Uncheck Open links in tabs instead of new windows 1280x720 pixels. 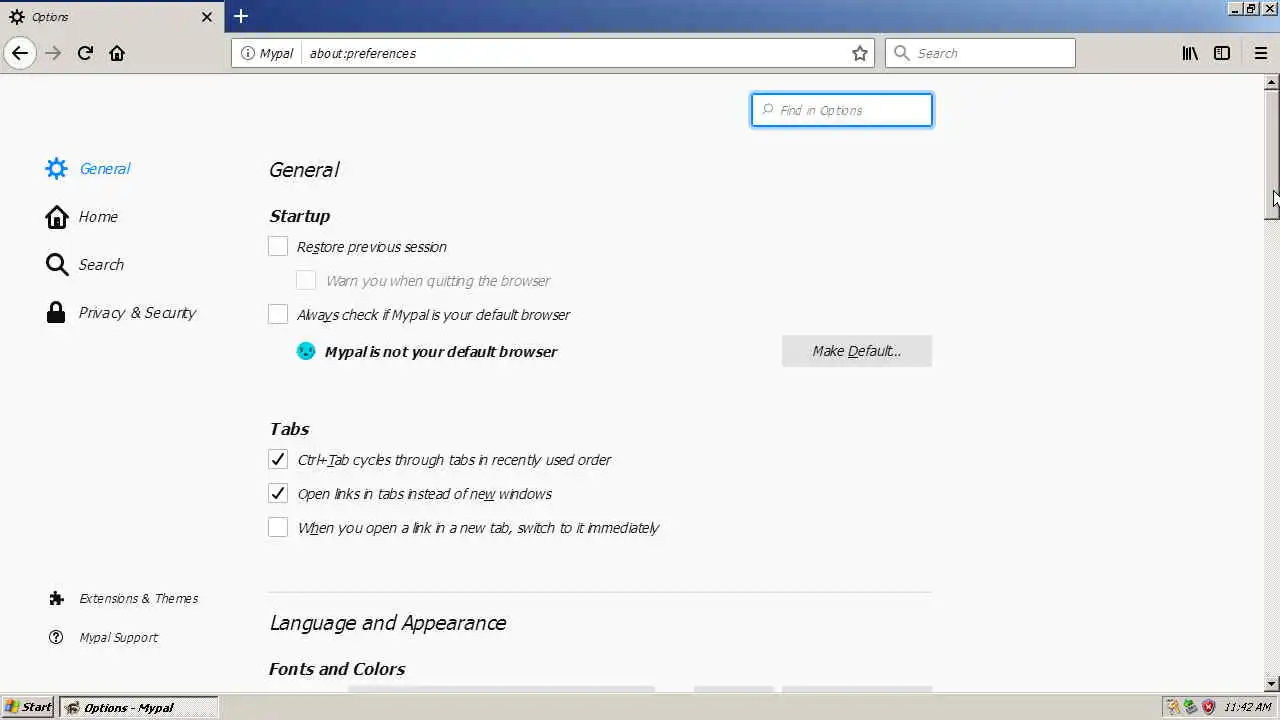click(278, 493)
